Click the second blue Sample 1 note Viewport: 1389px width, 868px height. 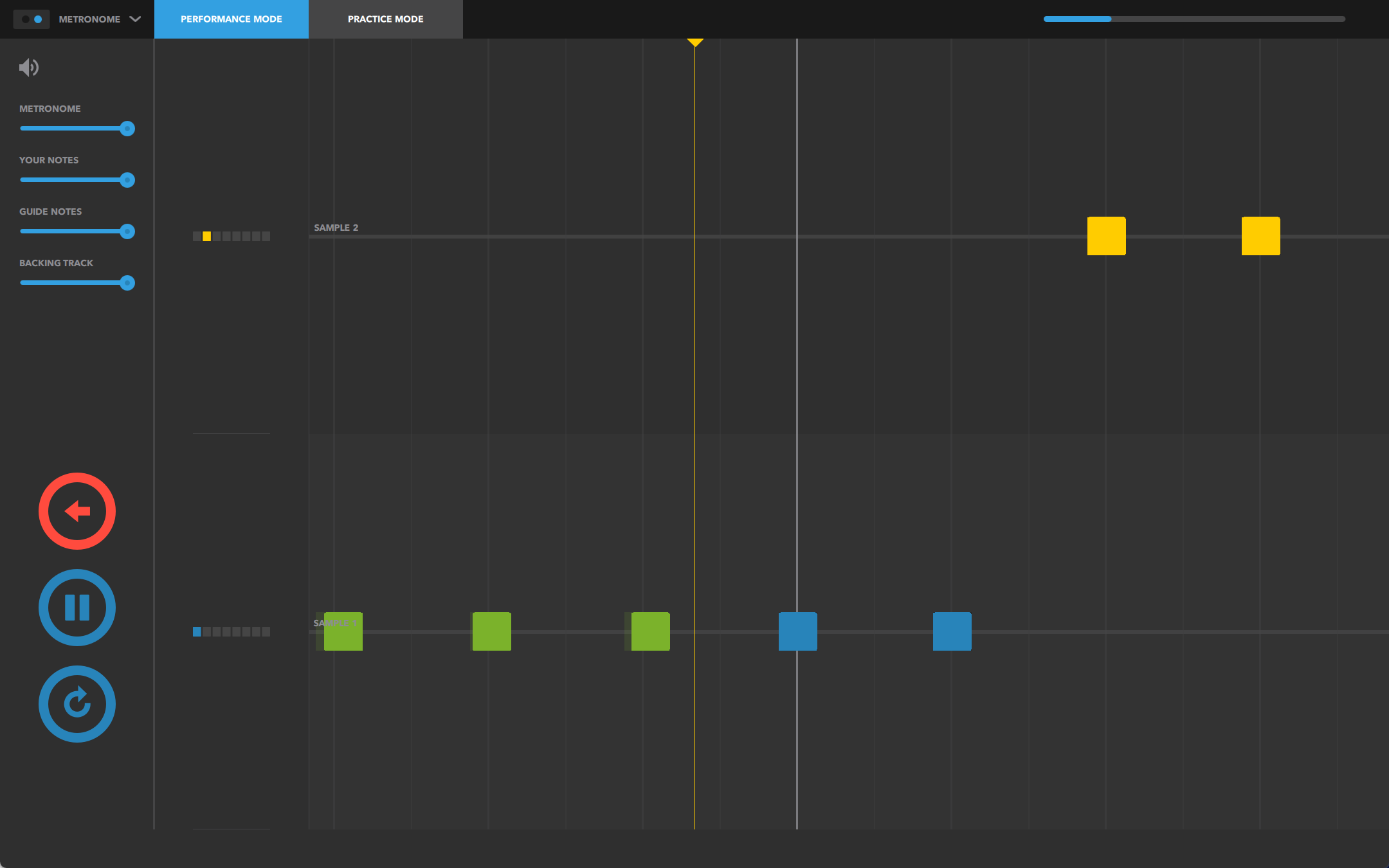point(952,631)
